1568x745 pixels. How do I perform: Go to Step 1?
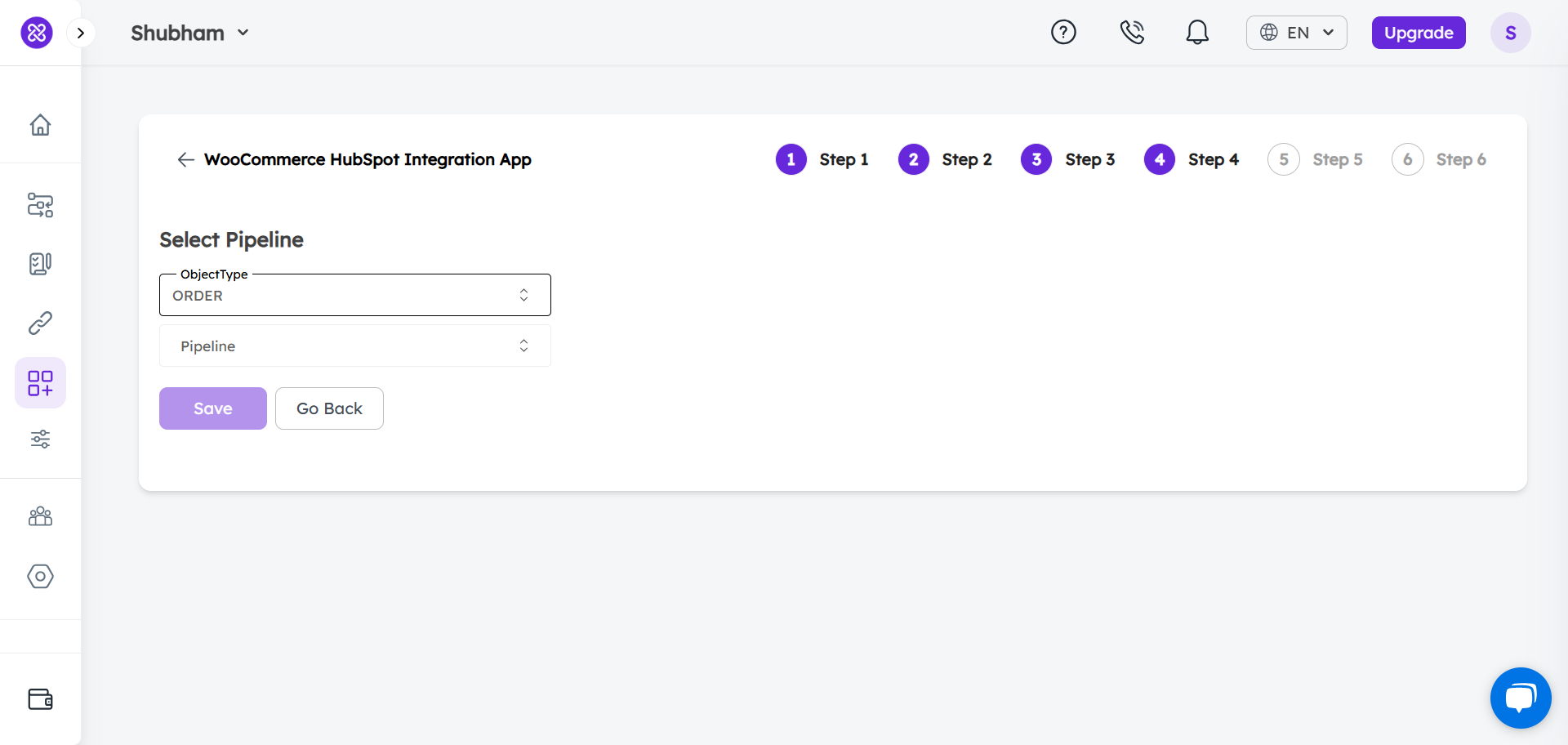click(822, 159)
